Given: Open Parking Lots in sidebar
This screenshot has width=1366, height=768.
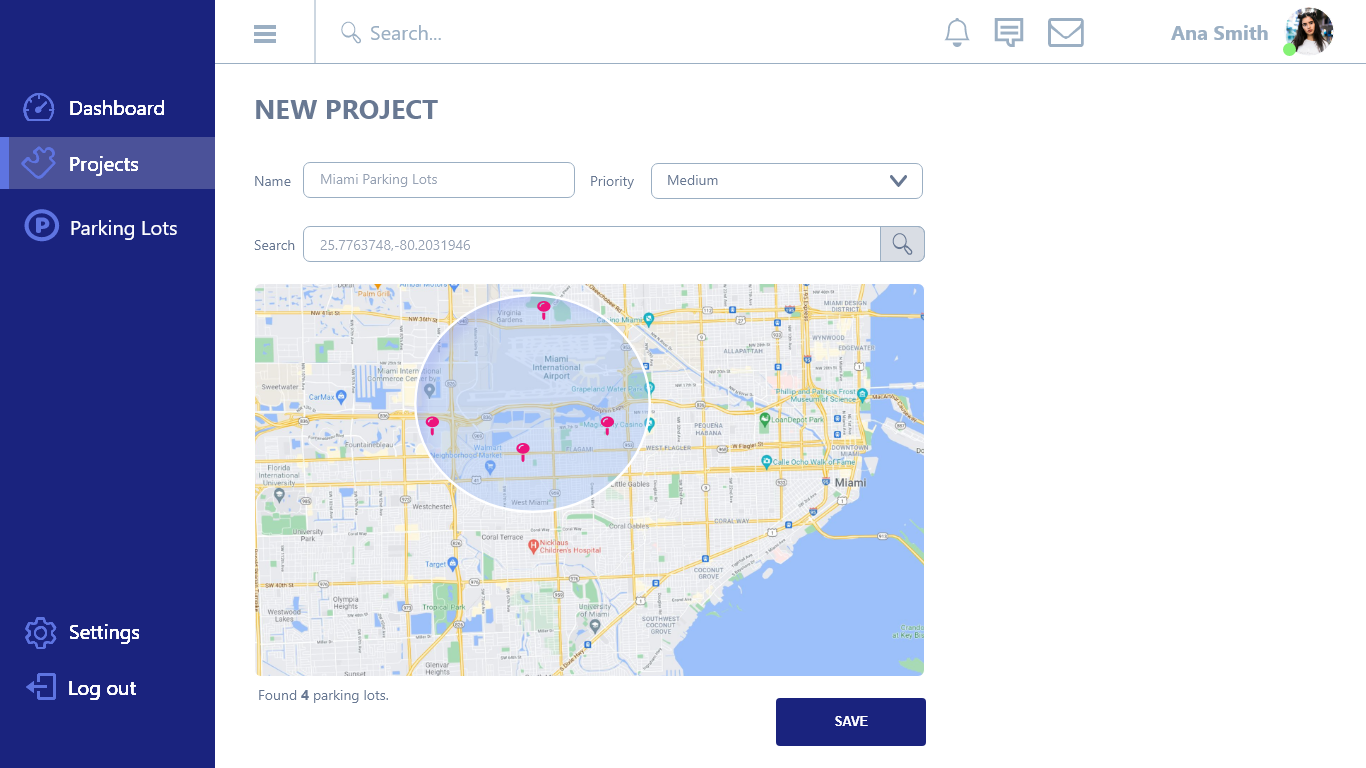Looking at the screenshot, I should click(x=107, y=227).
